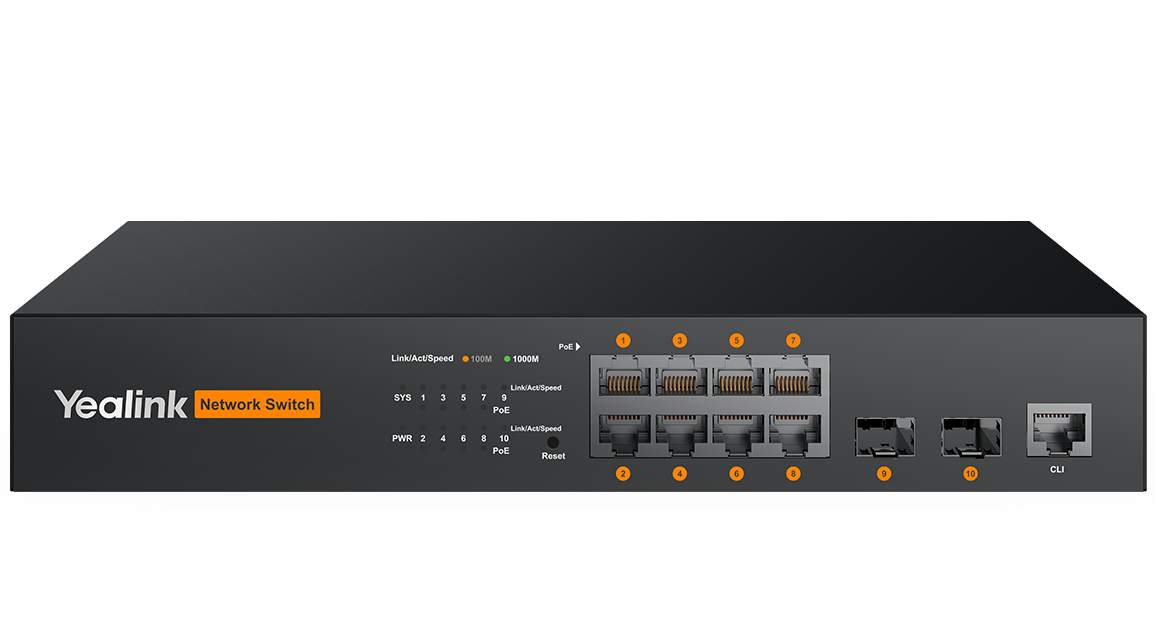Click the Network Switch label

[x=257, y=404]
